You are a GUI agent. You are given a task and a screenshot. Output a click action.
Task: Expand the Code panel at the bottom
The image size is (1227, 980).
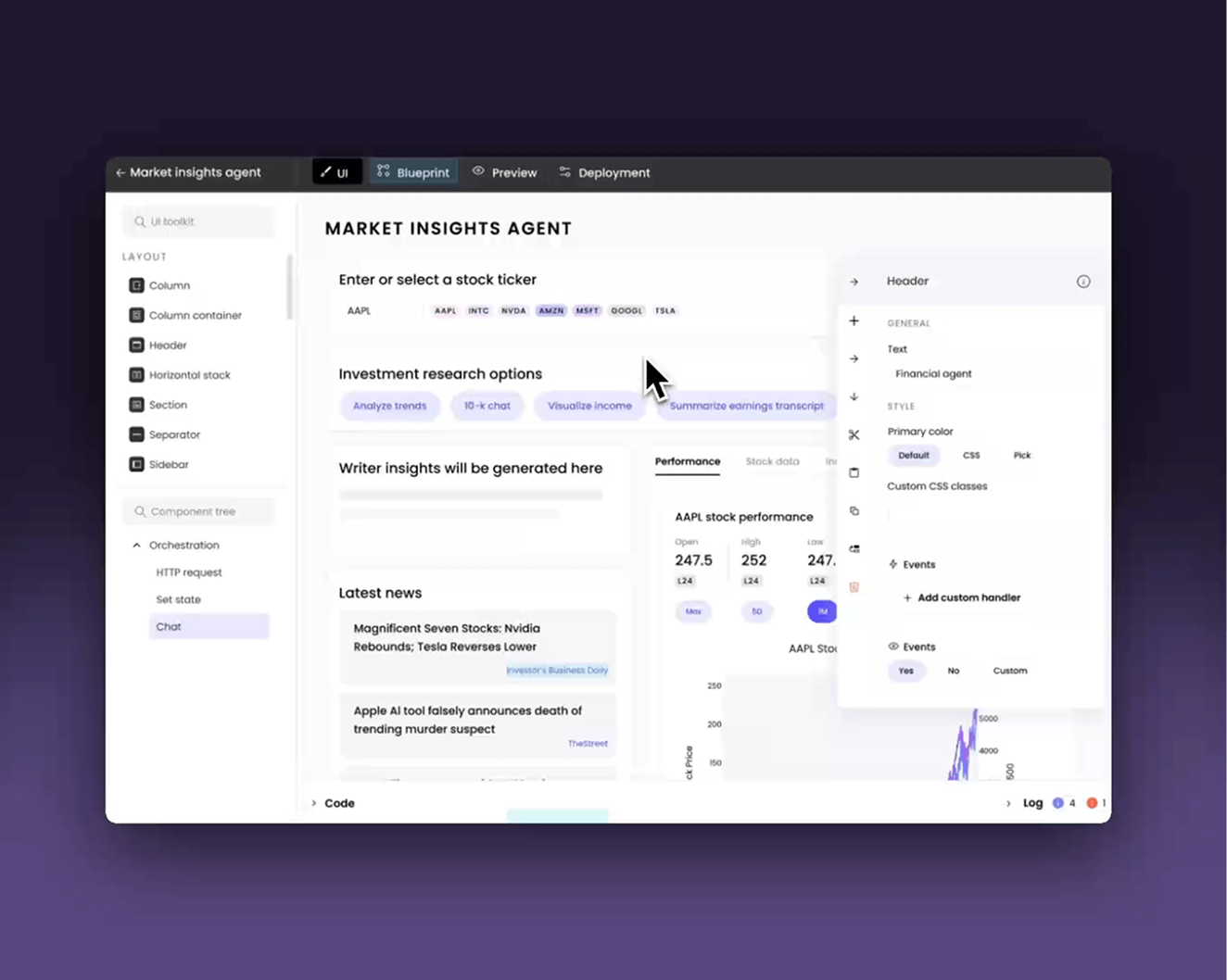pos(334,803)
